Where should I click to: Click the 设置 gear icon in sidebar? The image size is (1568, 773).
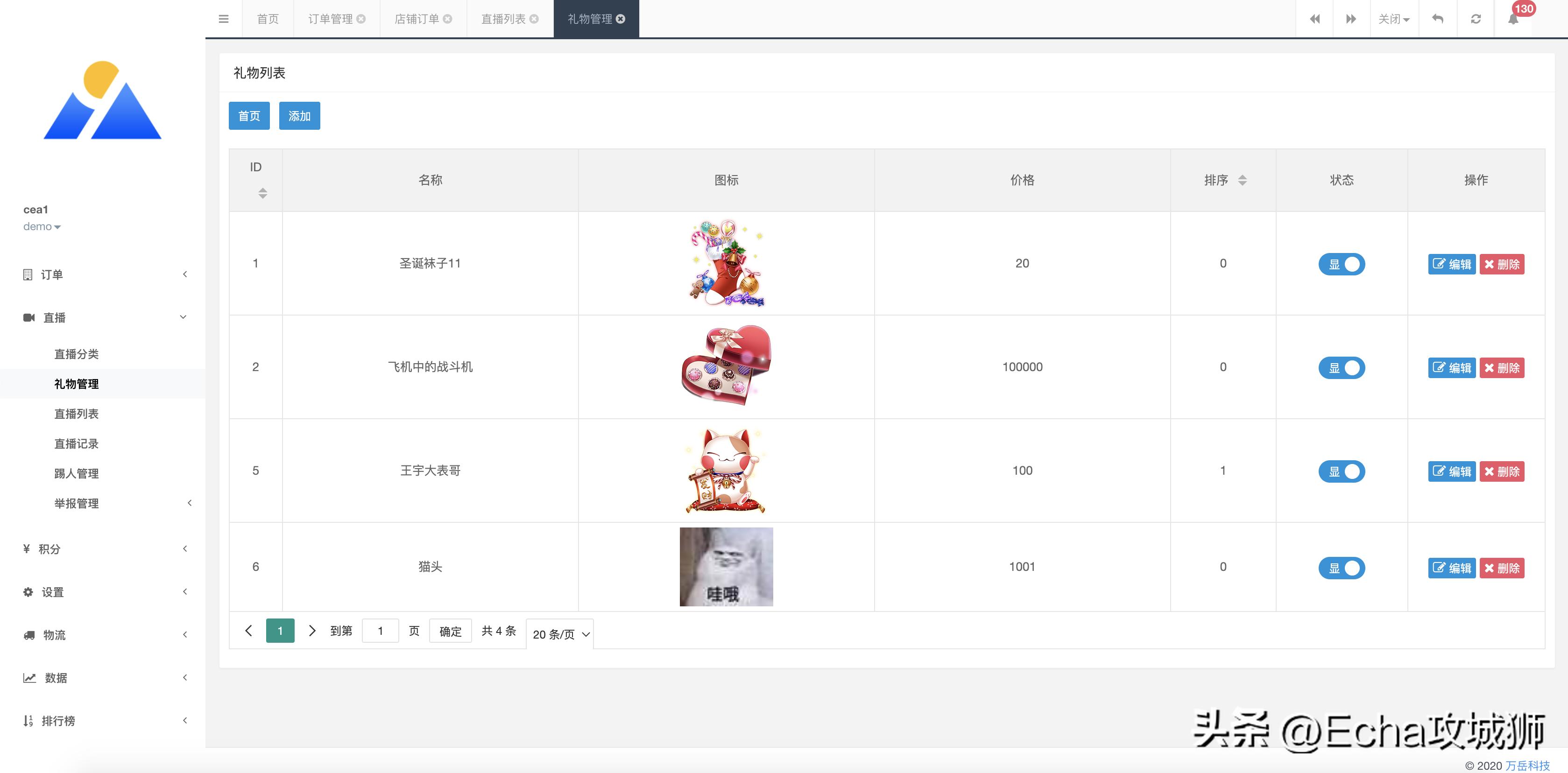click(28, 591)
